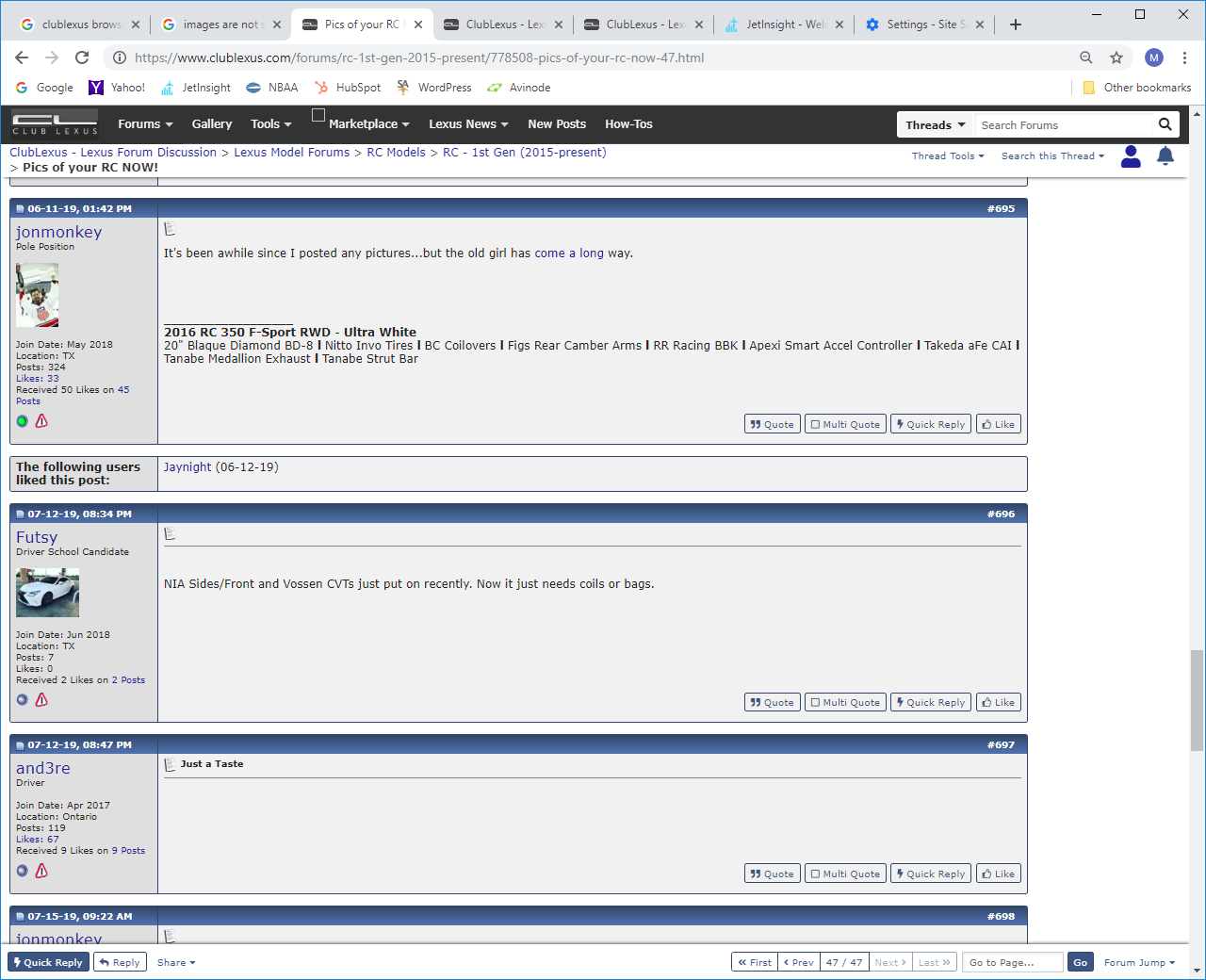Quick Reply to post #697
Viewport: 1206px width, 980px height.
pos(931,874)
